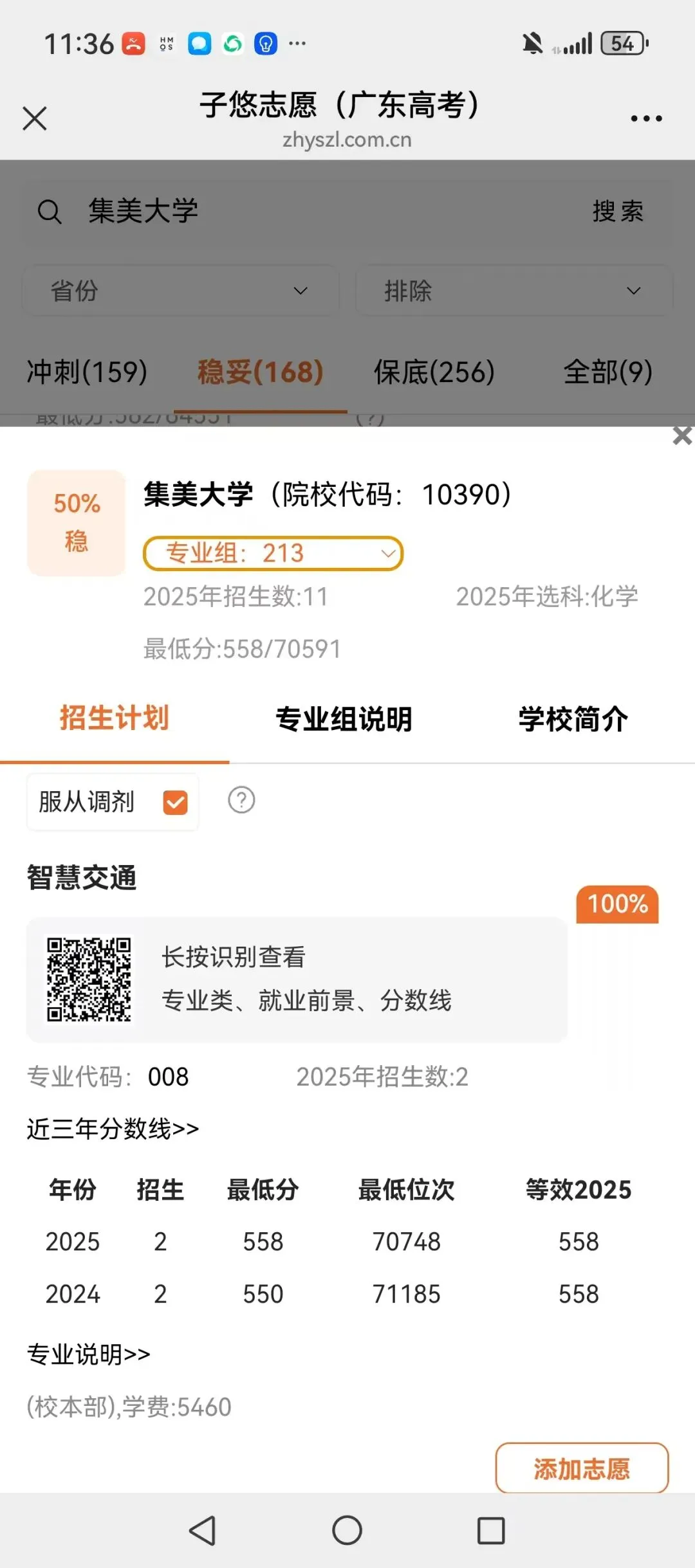Open the three-dot more options menu
The width and height of the screenshot is (695, 1568).
646,118
